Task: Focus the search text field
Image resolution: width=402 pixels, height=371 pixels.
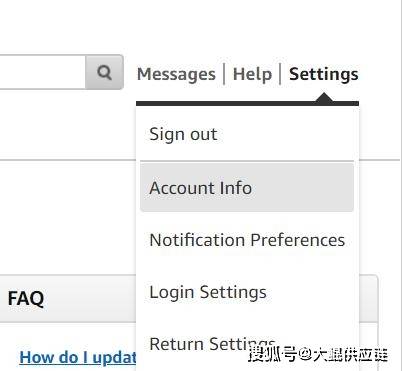Action: click(42, 72)
